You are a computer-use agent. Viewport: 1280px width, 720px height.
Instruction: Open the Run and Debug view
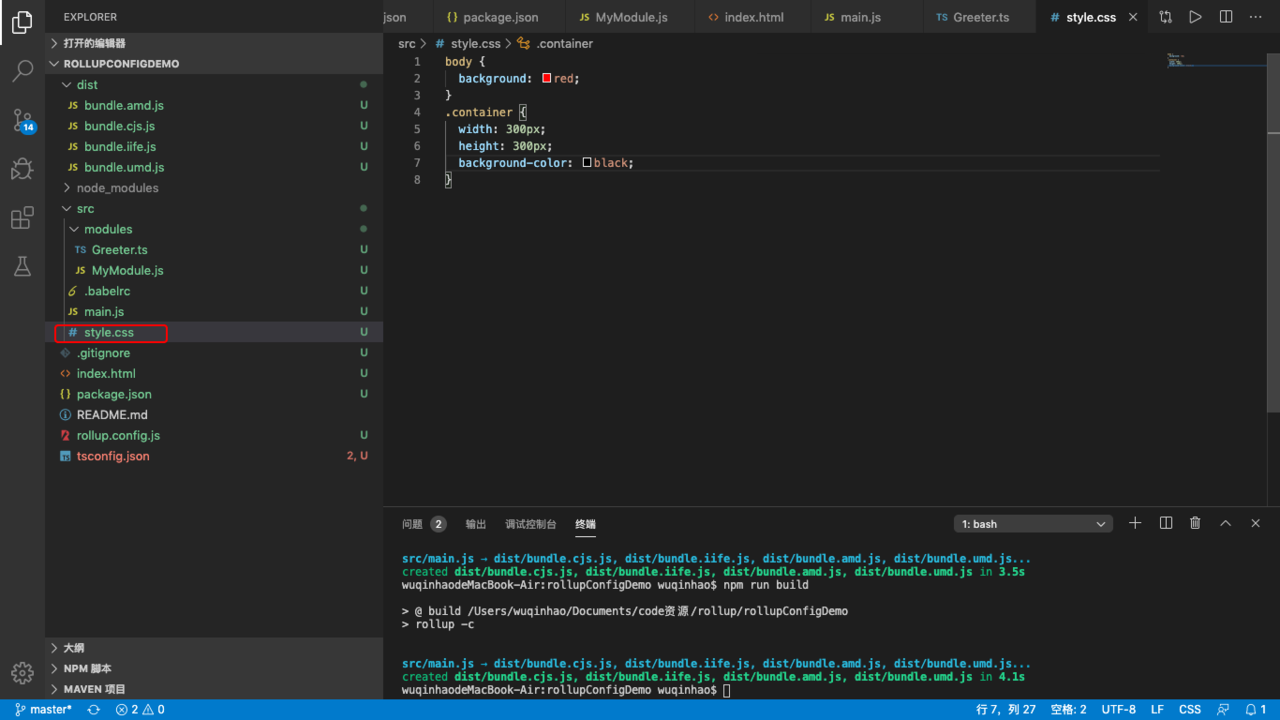point(22,168)
